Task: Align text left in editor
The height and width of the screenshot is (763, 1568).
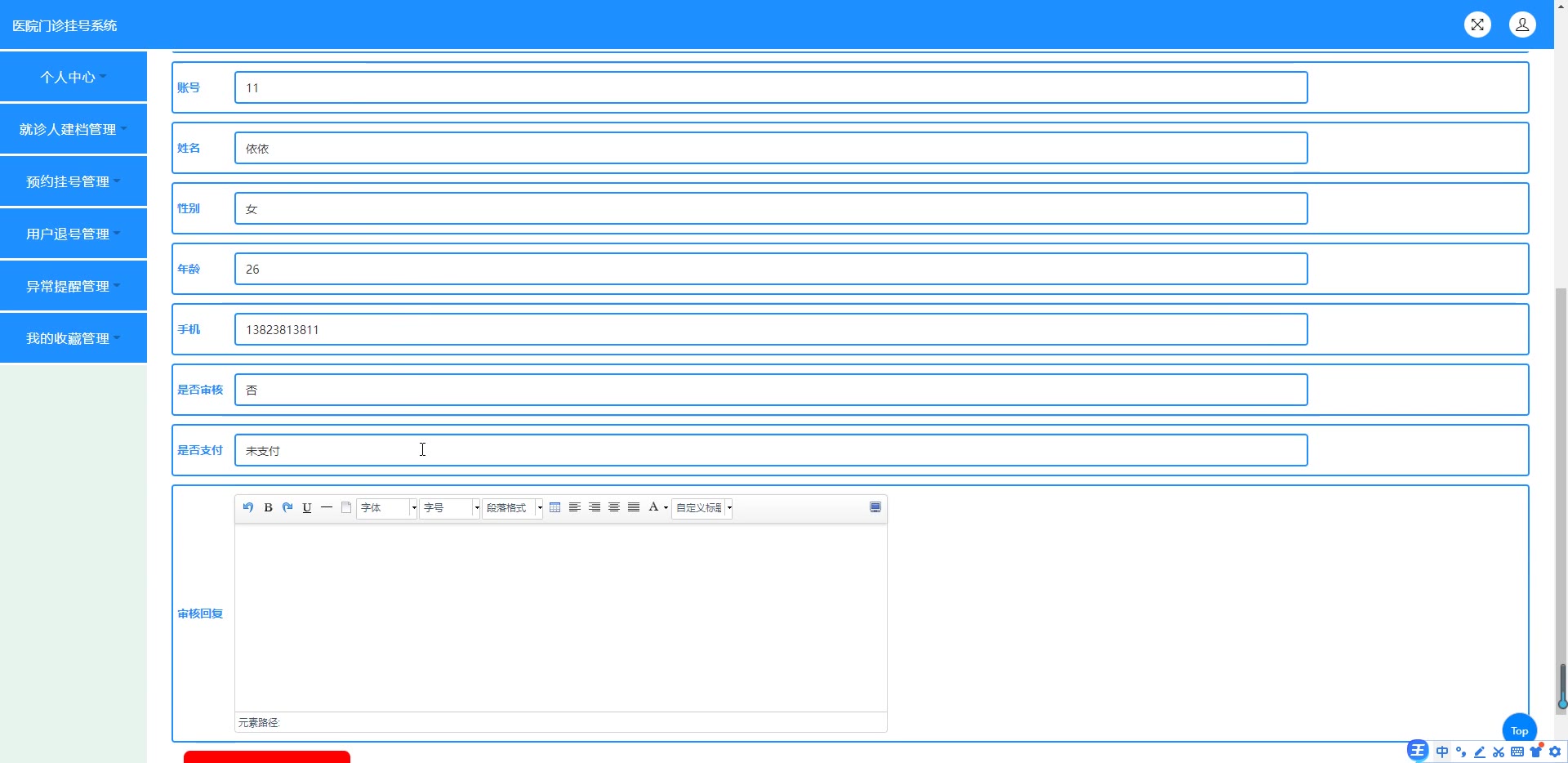Action: 575,507
